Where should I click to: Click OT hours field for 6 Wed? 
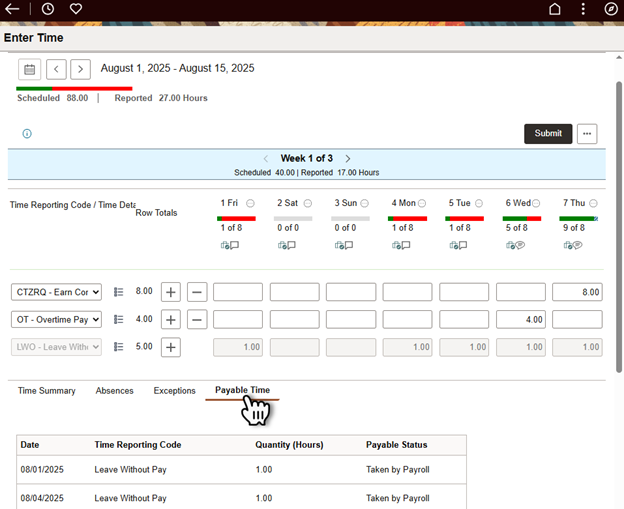[x=521, y=320]
